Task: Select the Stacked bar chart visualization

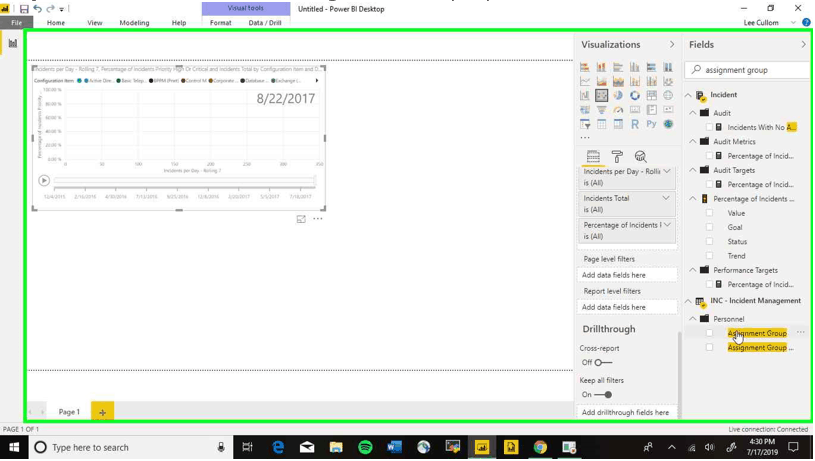Action: [x=585, y=67]
